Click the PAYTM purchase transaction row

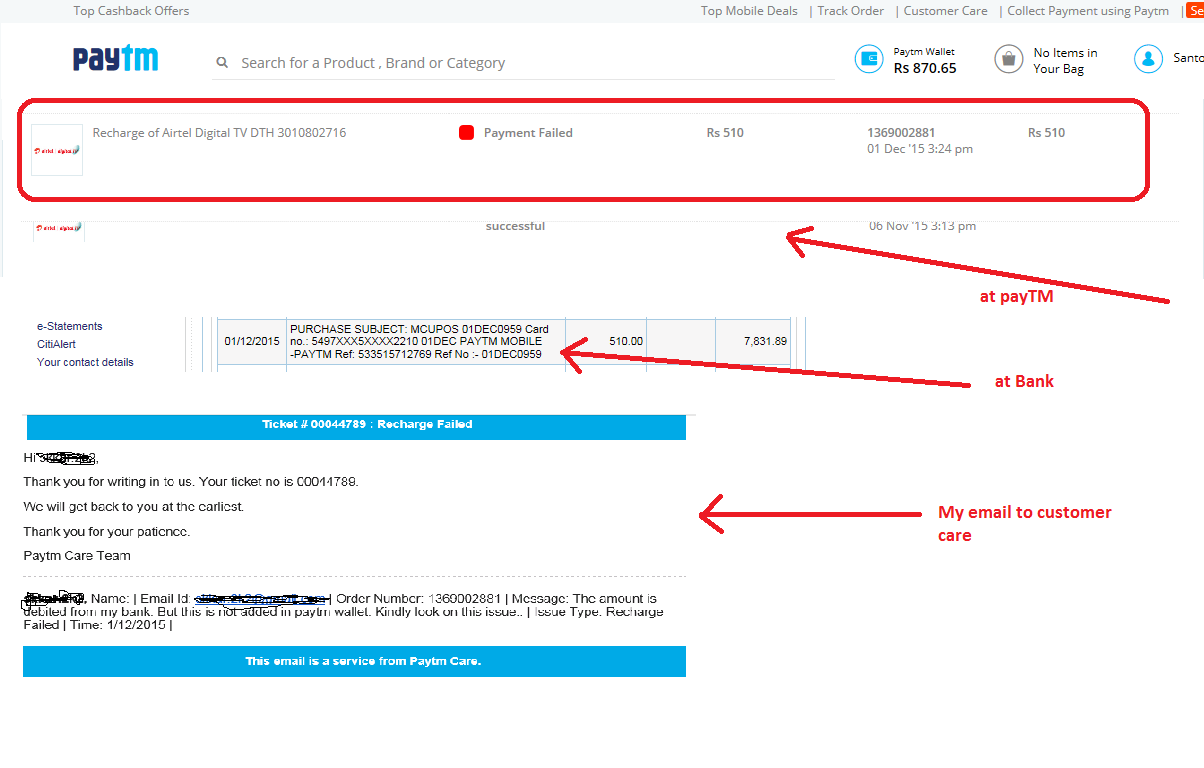point(424,341)
